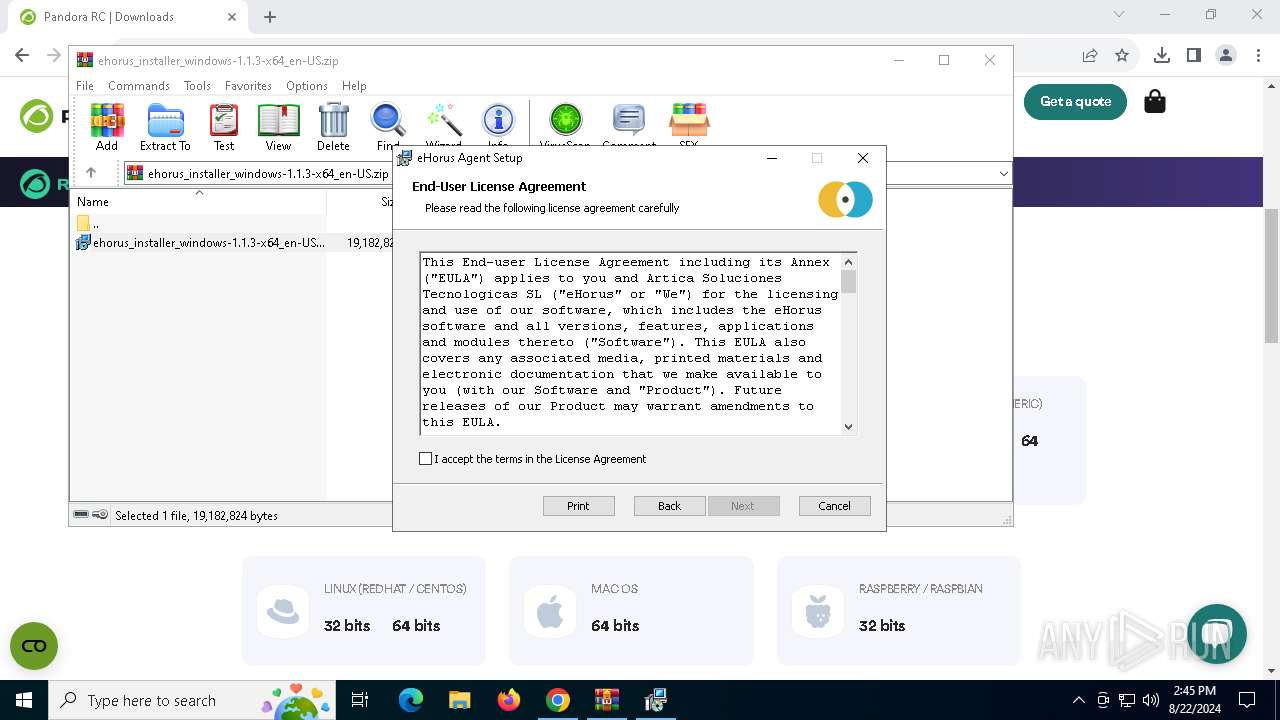Open the View tool in WinRAR
Image resolution: width=1280 pixels, height=720 pixels.
click(278, 127)
